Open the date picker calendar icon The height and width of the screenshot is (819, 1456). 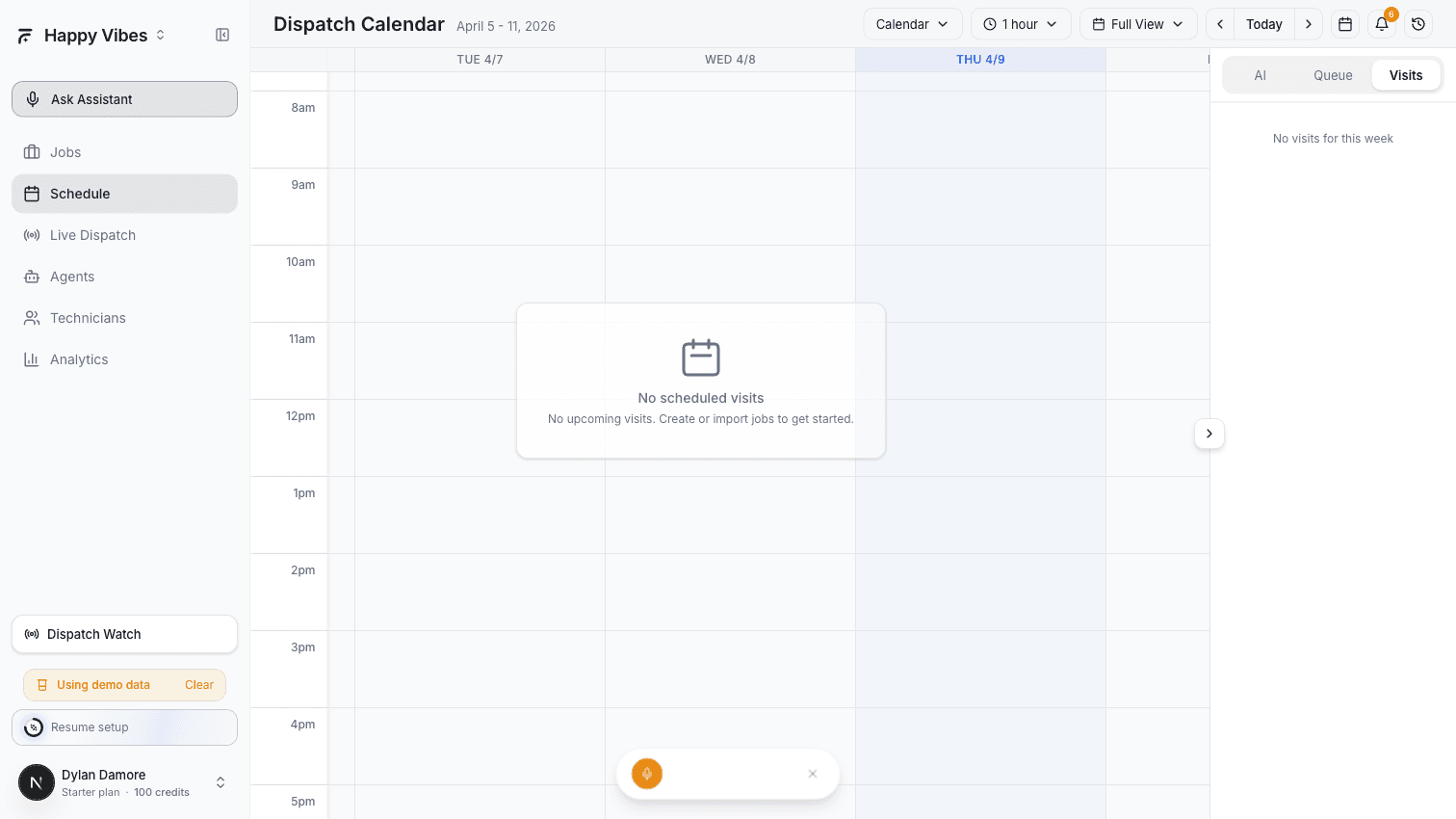[x=1345, y=23]
